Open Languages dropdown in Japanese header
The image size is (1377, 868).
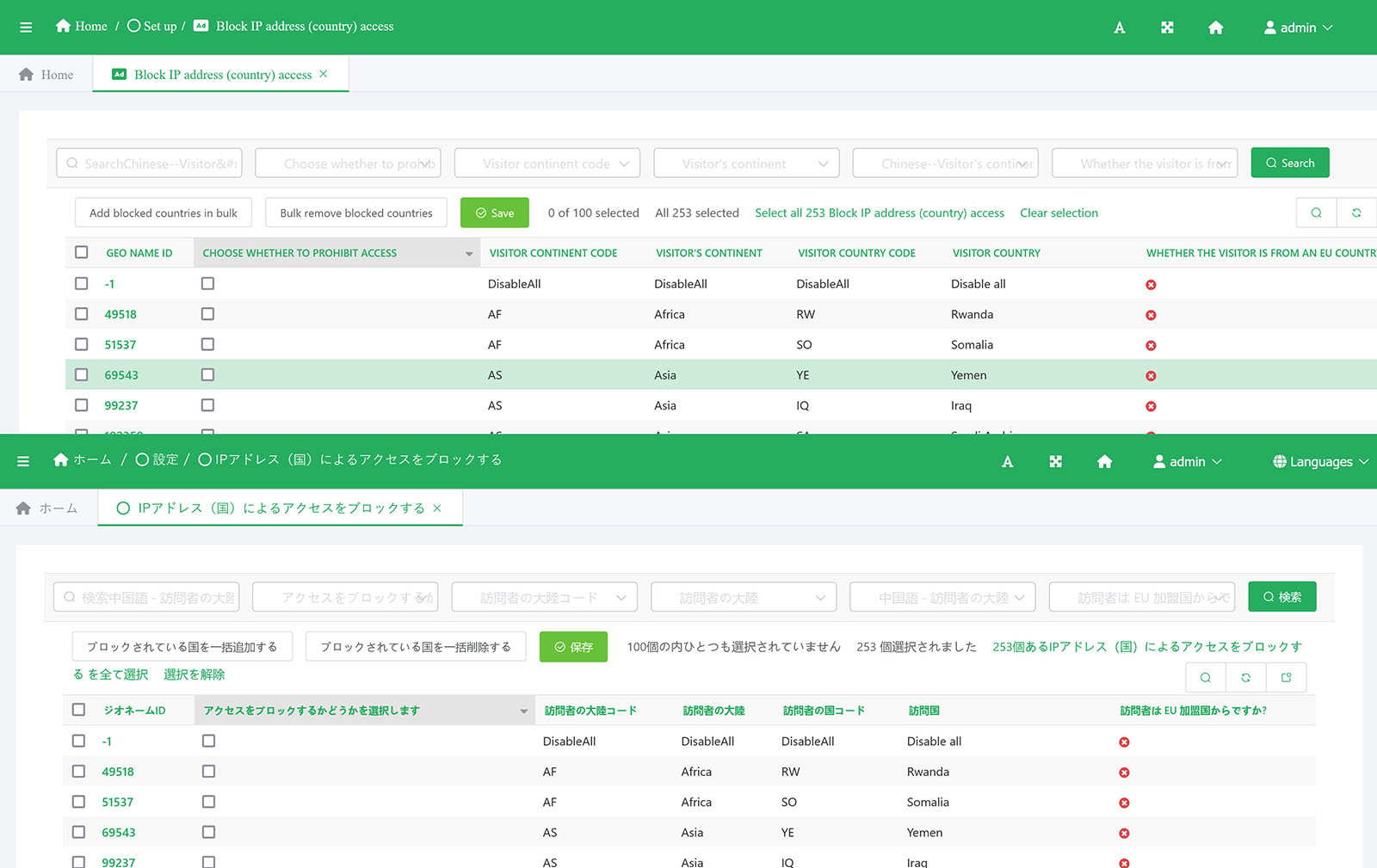click(x=1320, y=461)
